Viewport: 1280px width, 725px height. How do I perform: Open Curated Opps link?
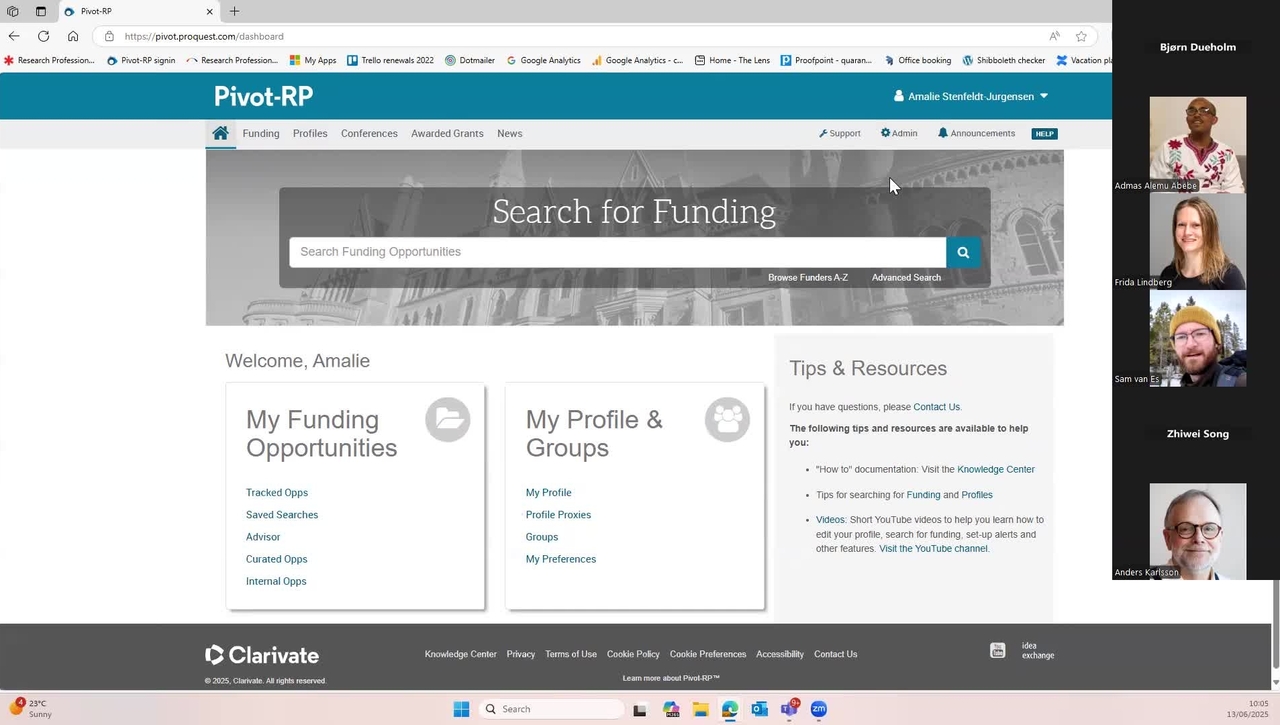(277, 559)
